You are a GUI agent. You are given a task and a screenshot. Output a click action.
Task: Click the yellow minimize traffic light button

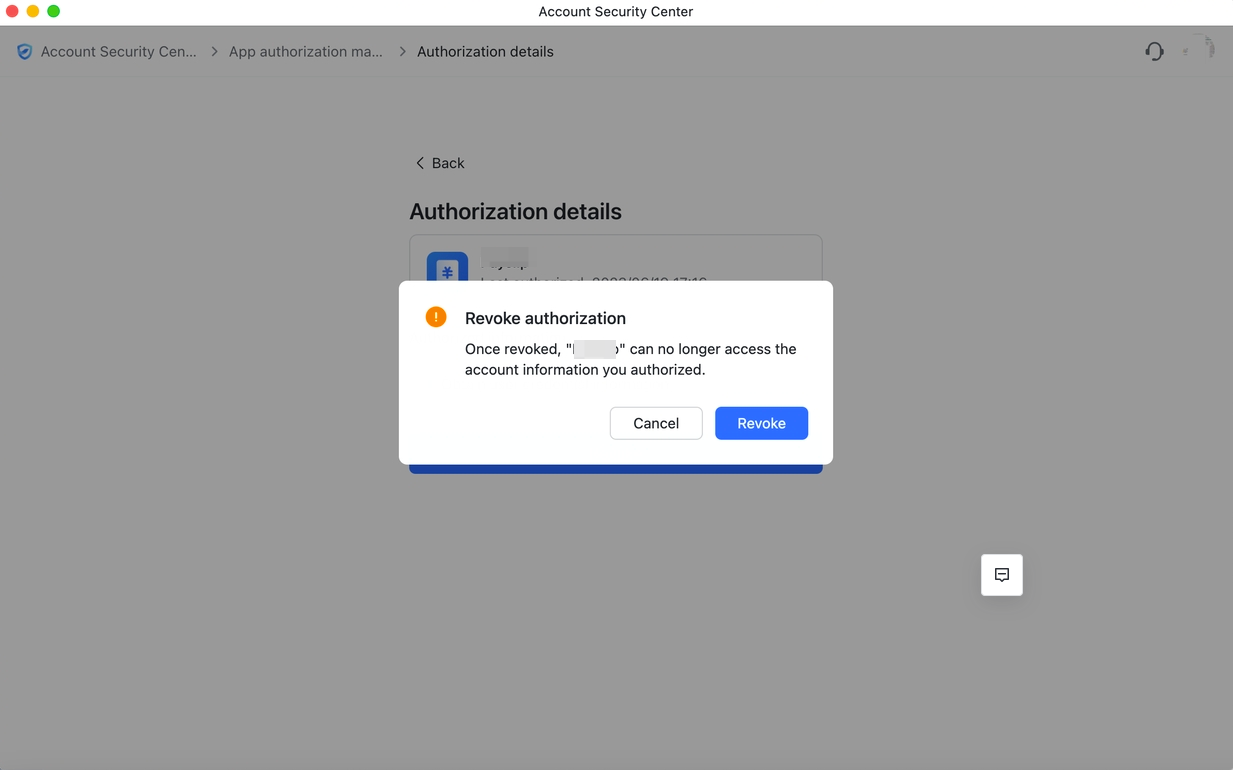[32, 11]
